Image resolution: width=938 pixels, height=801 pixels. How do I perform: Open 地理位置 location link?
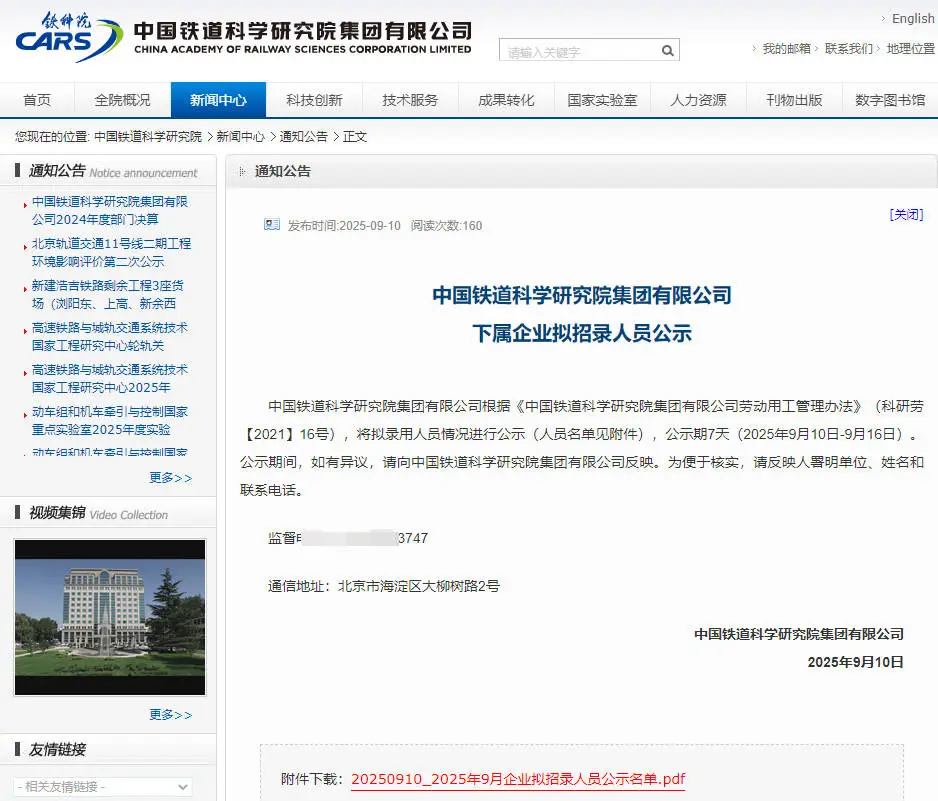point(910,48)
